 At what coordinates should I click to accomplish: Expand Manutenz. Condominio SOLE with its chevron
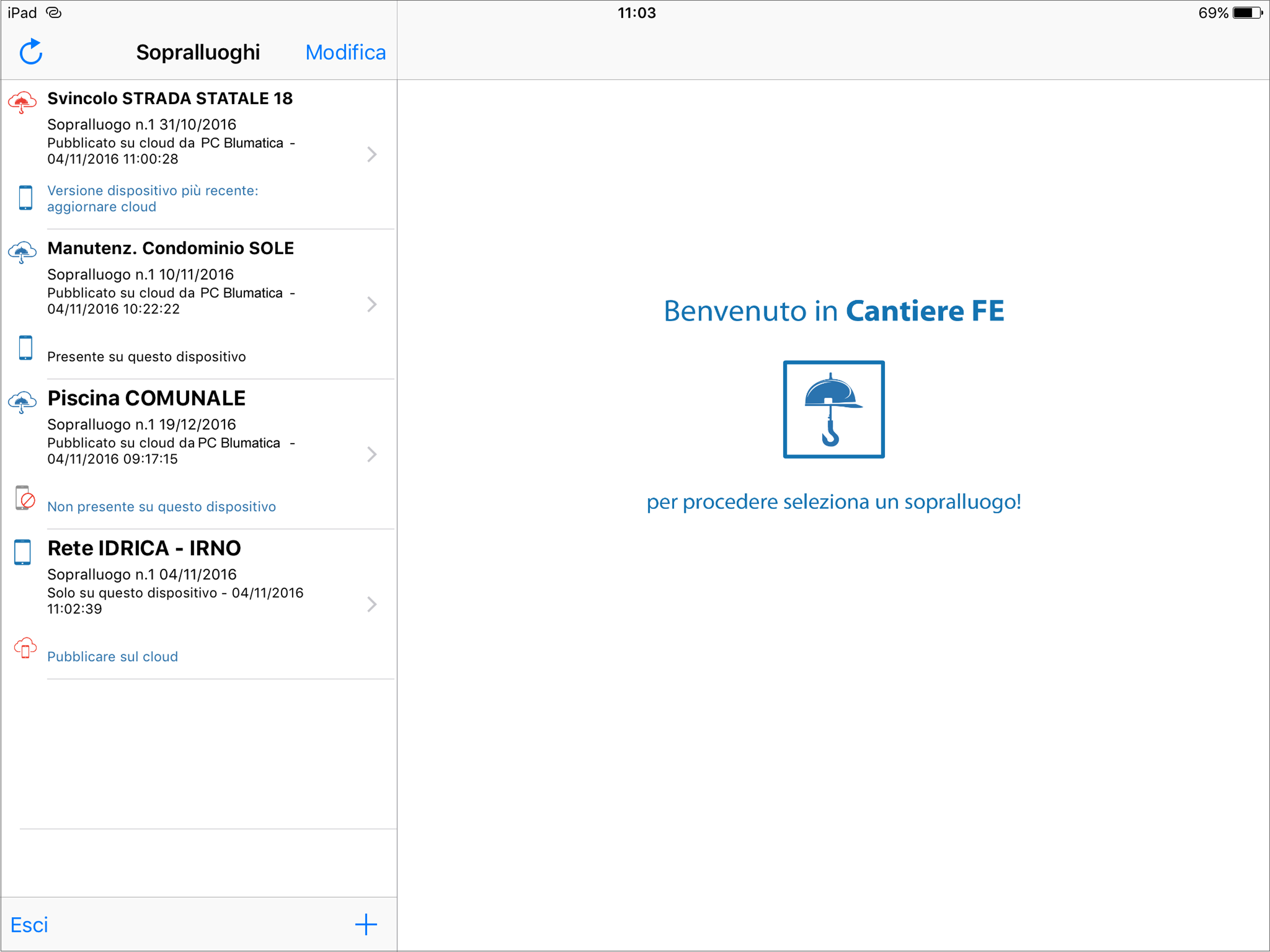[x=371, y=304]
